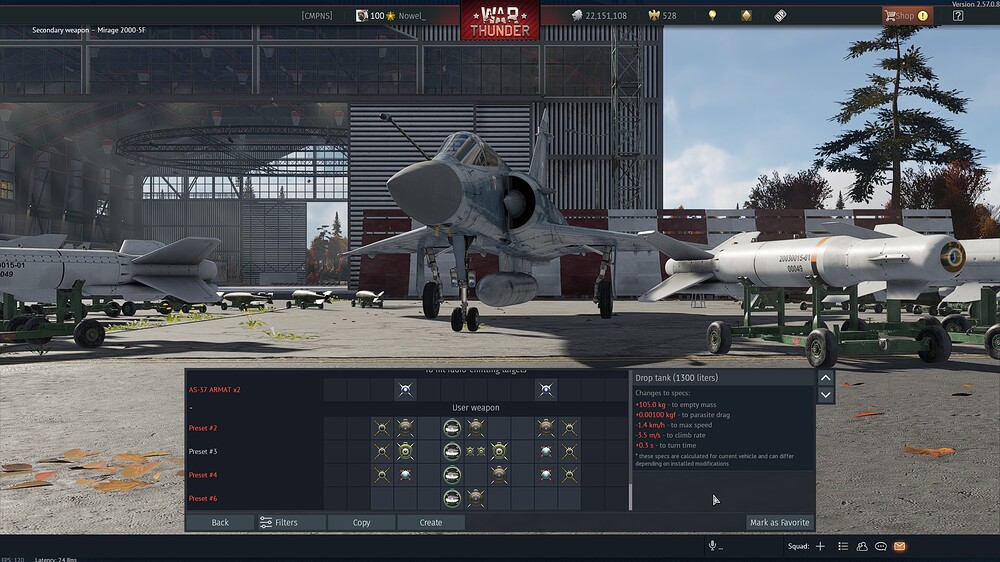Click the drop tank icon in Preset #2 row
This screenshot has width=1000, height=562.
point(452,428)
